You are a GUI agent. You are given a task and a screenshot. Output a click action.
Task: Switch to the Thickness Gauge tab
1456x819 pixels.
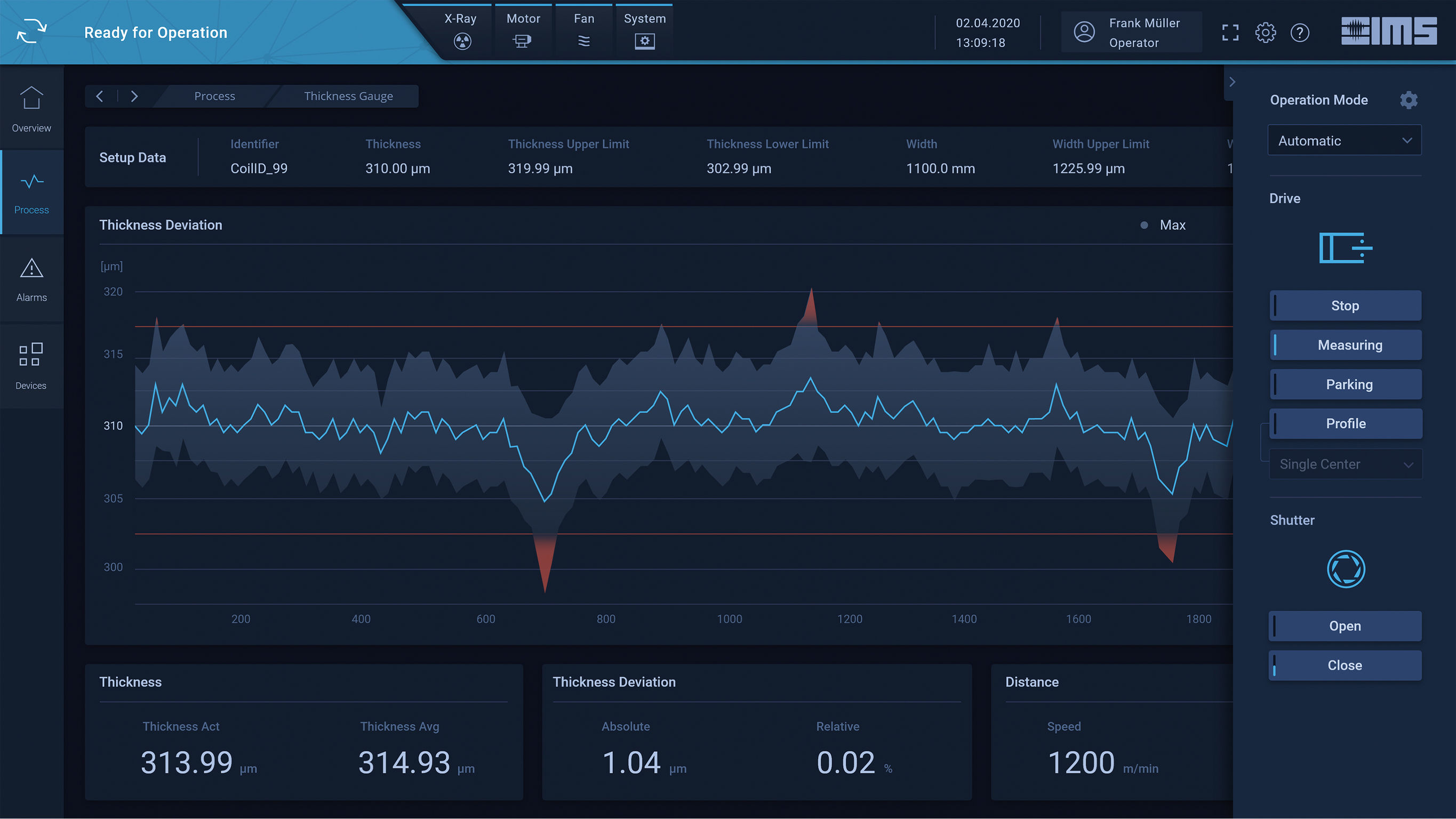point(348,95)
